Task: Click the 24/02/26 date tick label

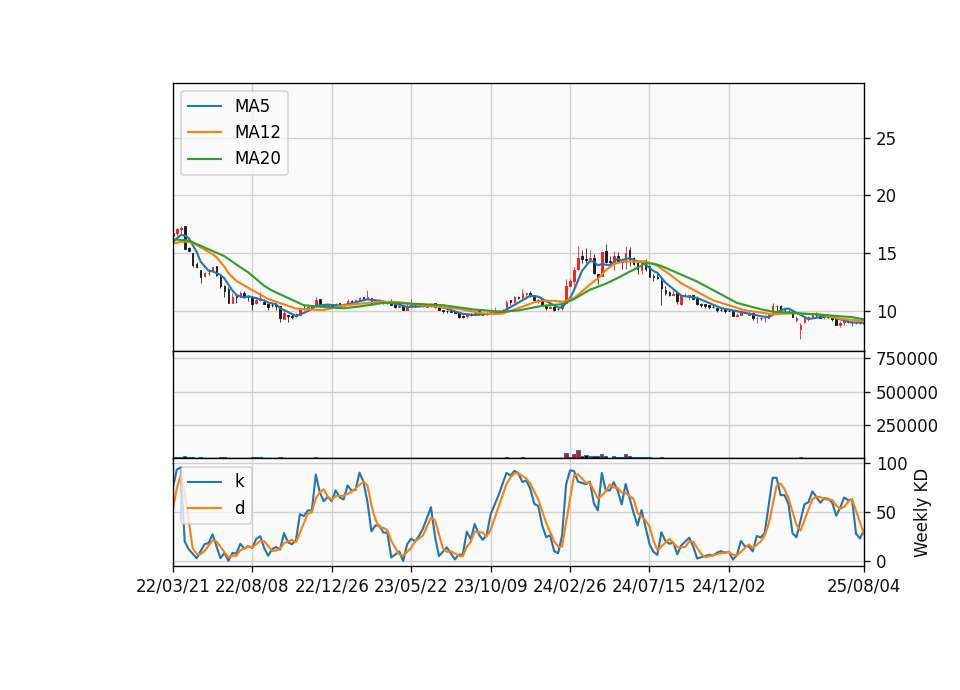Action: click(569, 586)
